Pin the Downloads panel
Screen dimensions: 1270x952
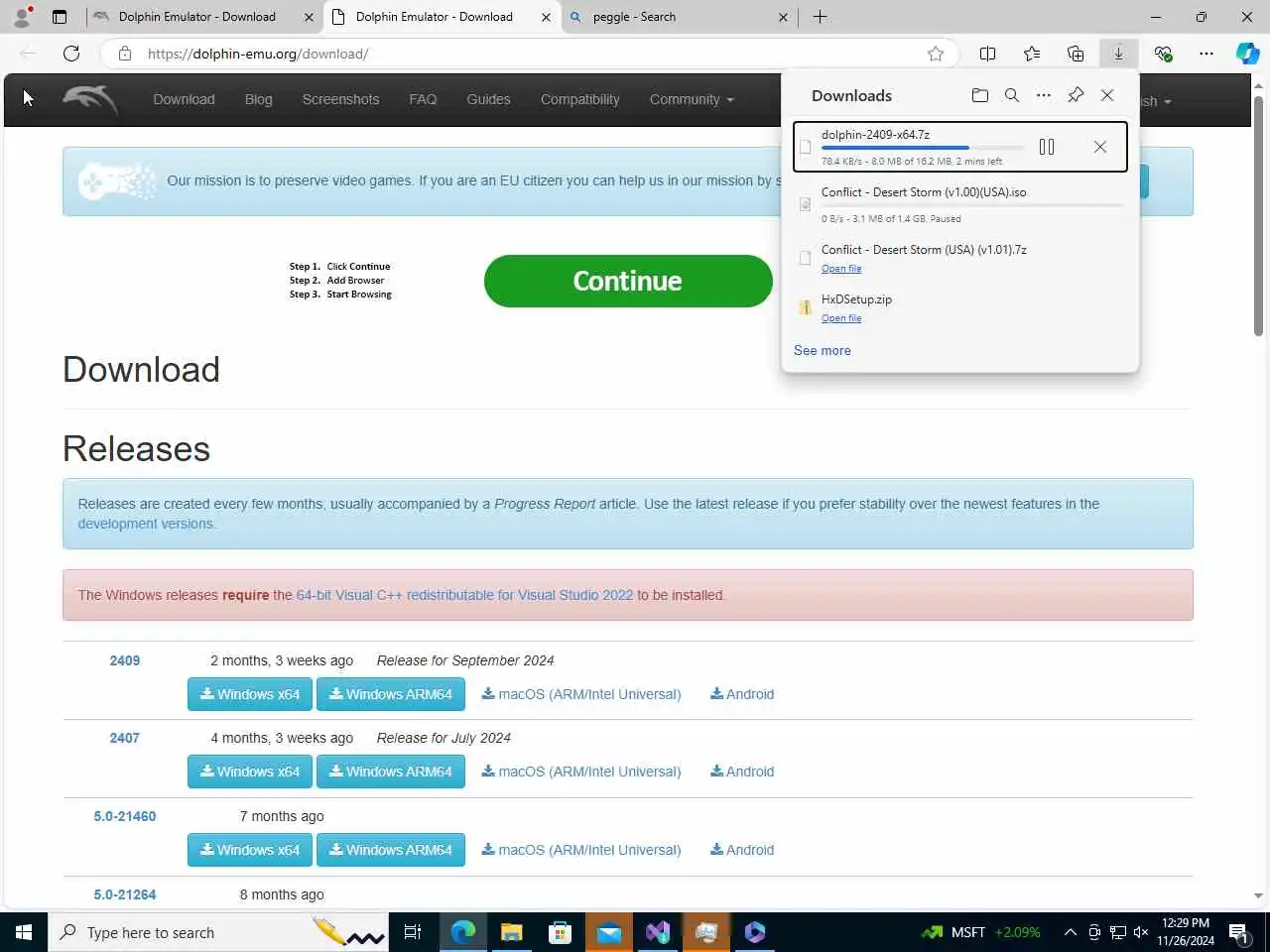point(1076,95)
